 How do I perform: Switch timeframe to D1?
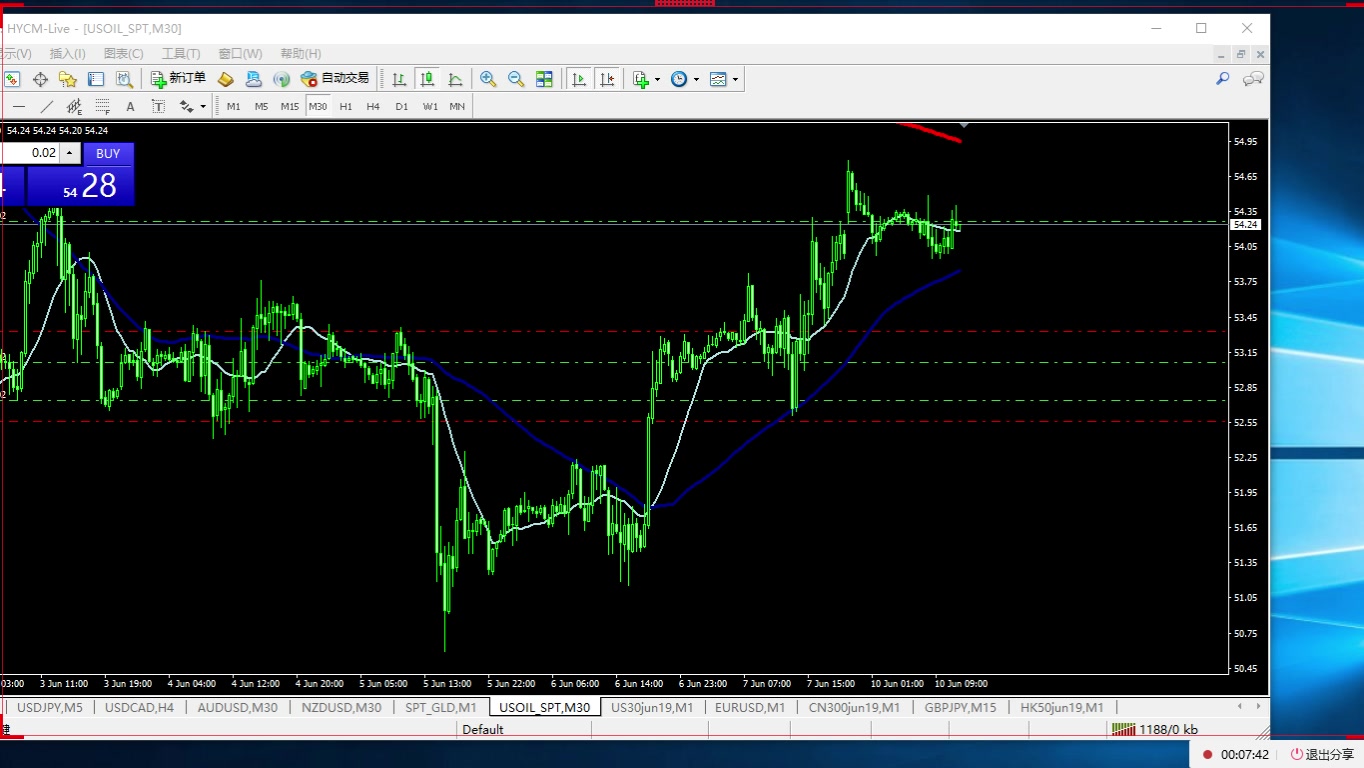[x=401, y=106]
